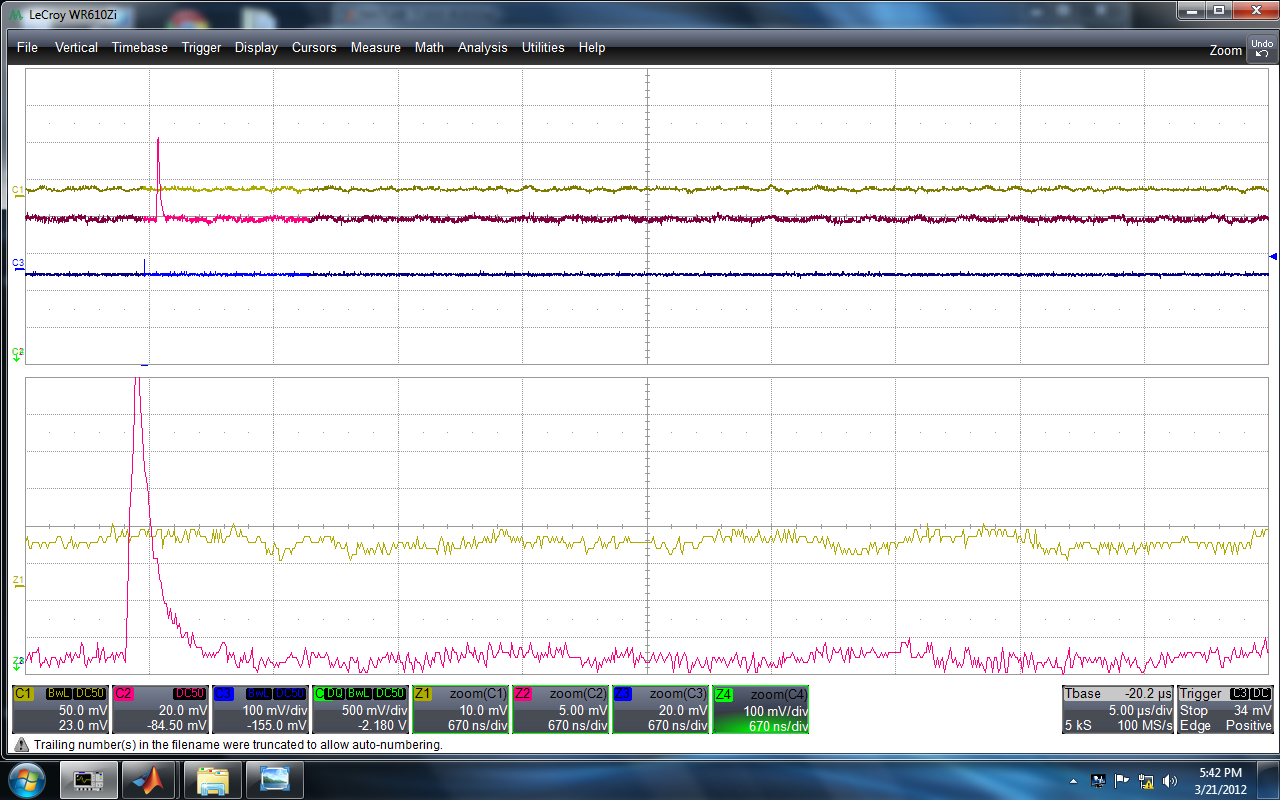This screenshot has height=800, width=1280.
Task: Open the volume speaker tray icon
Action: tap(1170, 780)
